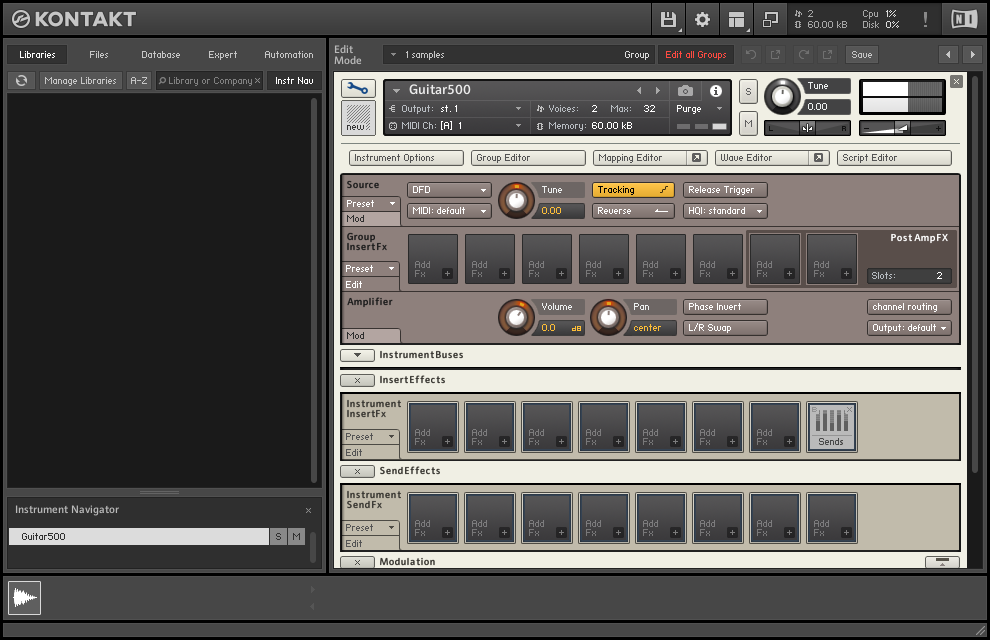This screenshot has width=990, height=640.
Task: Open Instrument Options
Action: [x=407, y=158]
